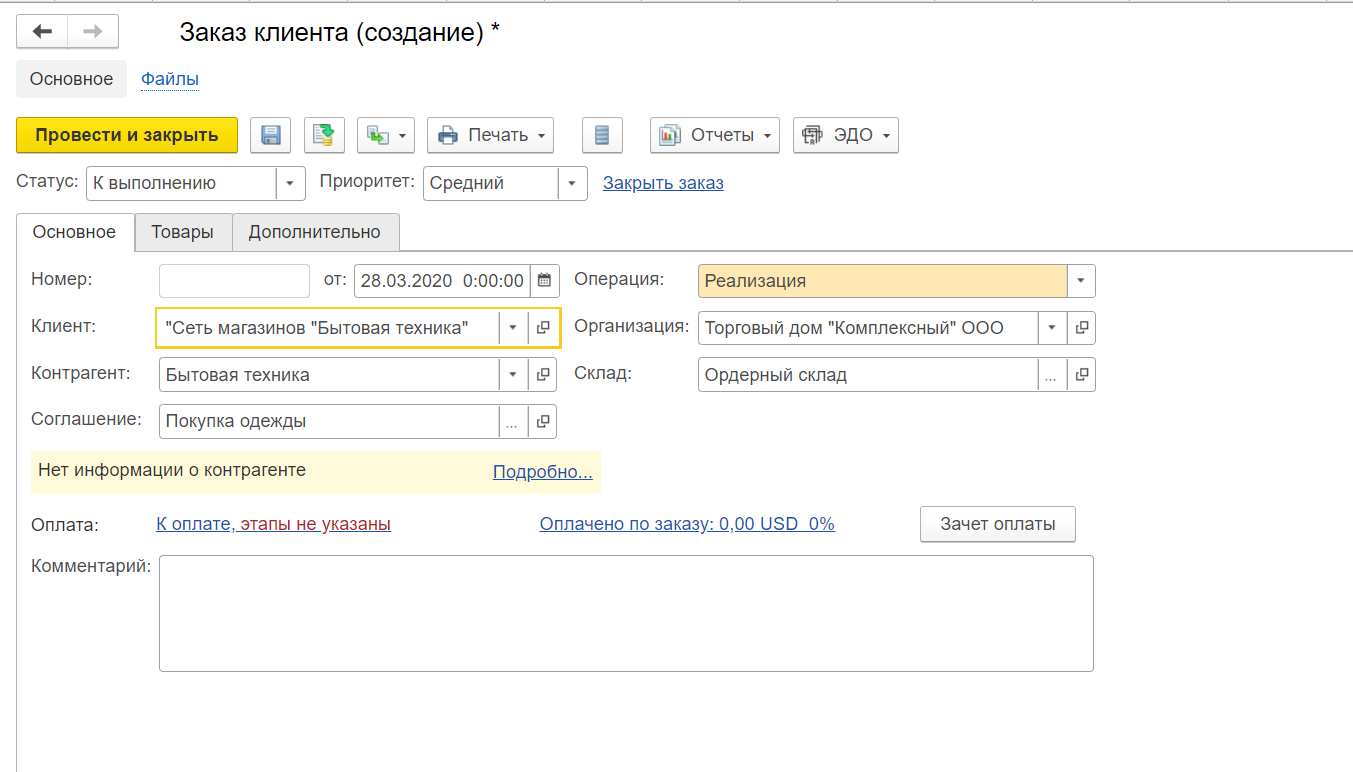Expand the Операция dropdown list
1353x772 pixels.
pos(1081,281)
